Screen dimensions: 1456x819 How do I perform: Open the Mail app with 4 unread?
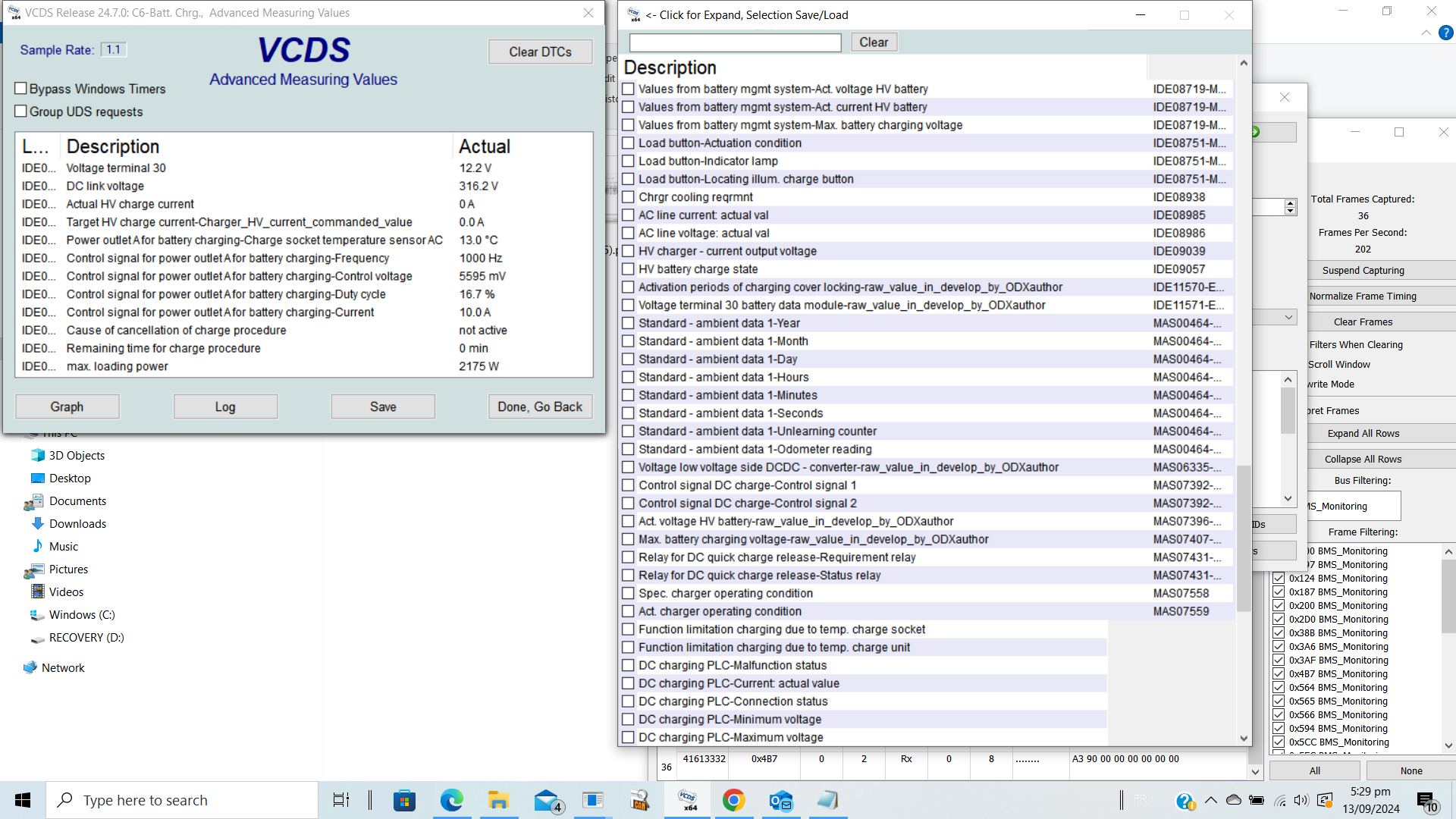click(x=547, y=800)
